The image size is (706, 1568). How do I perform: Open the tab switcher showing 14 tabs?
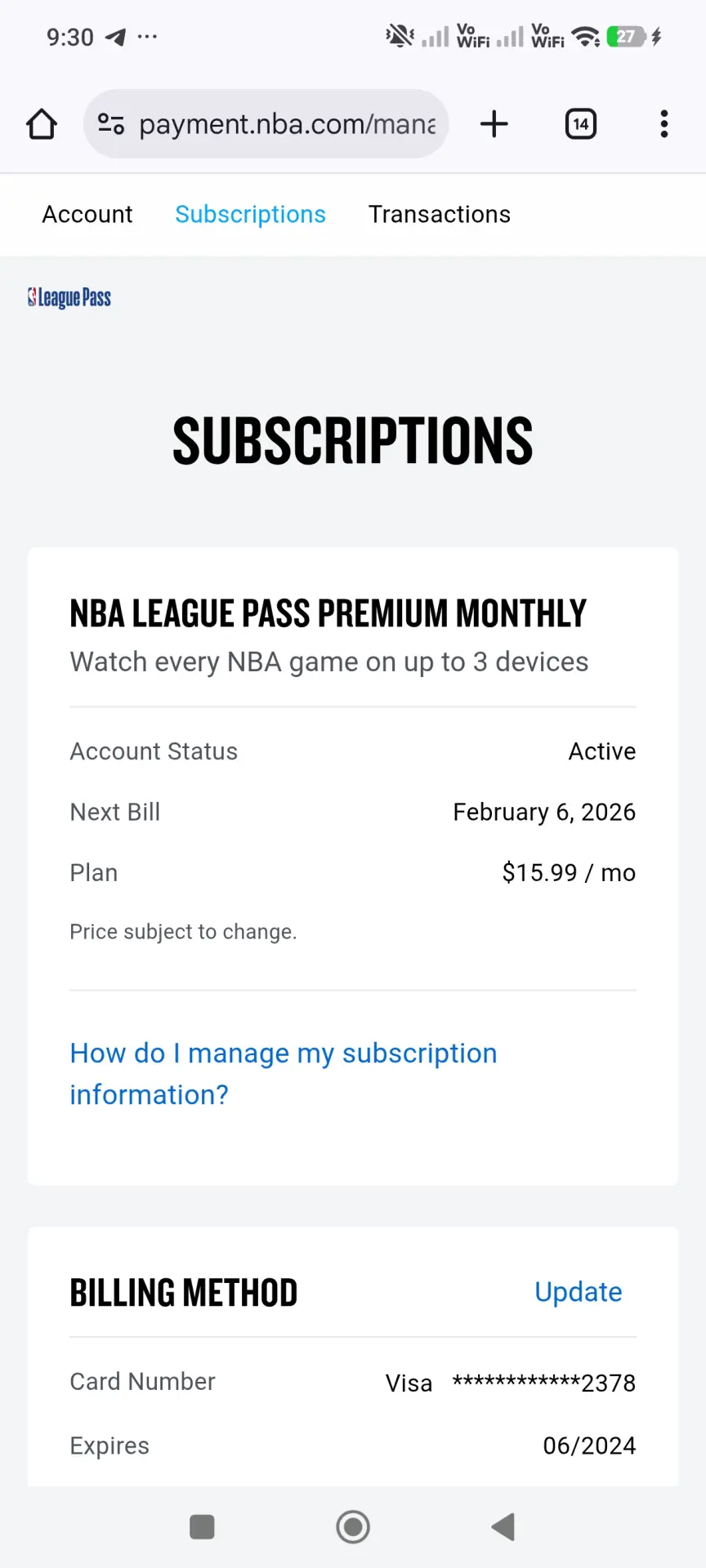[581, 124]
